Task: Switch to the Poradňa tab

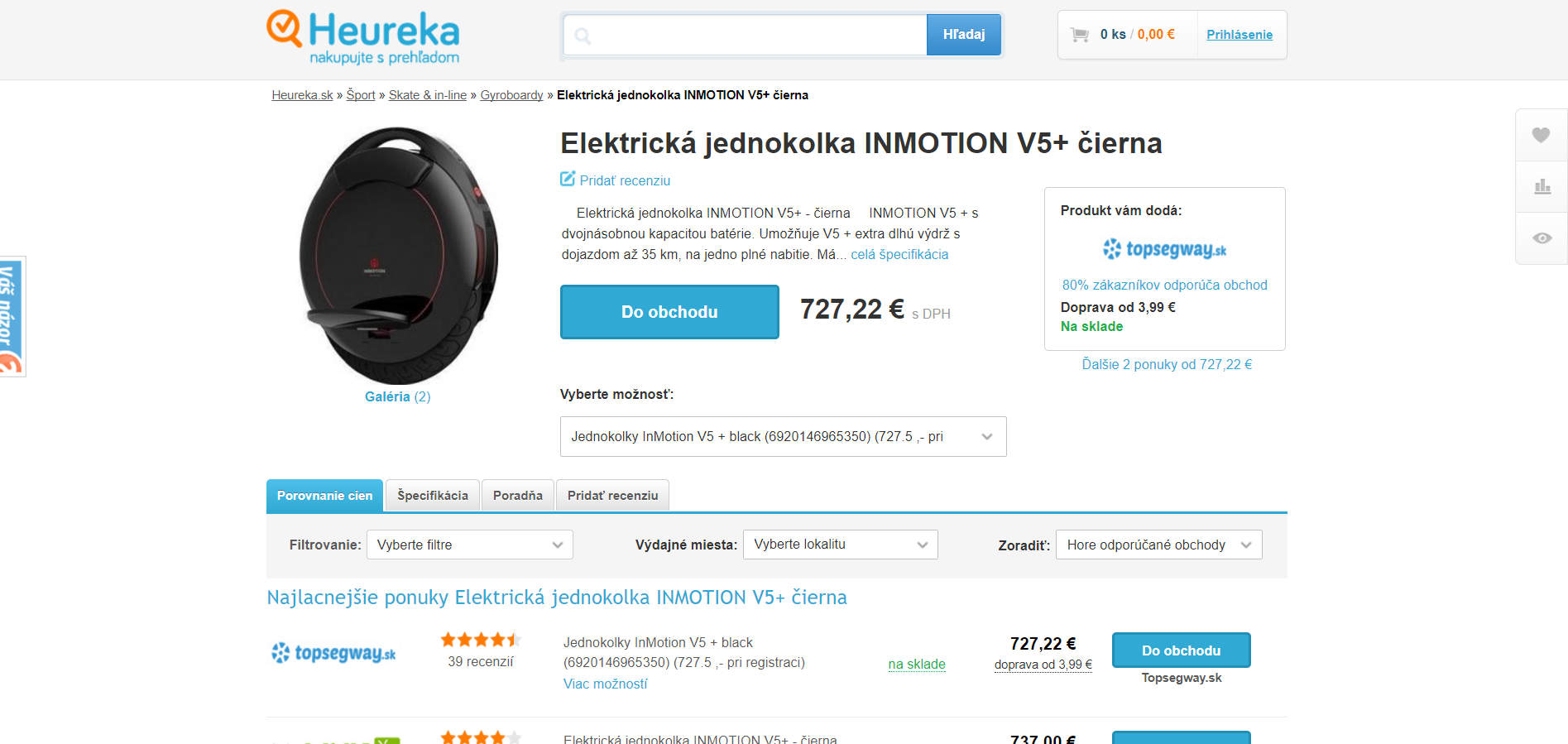Action: tap(518, 496)
